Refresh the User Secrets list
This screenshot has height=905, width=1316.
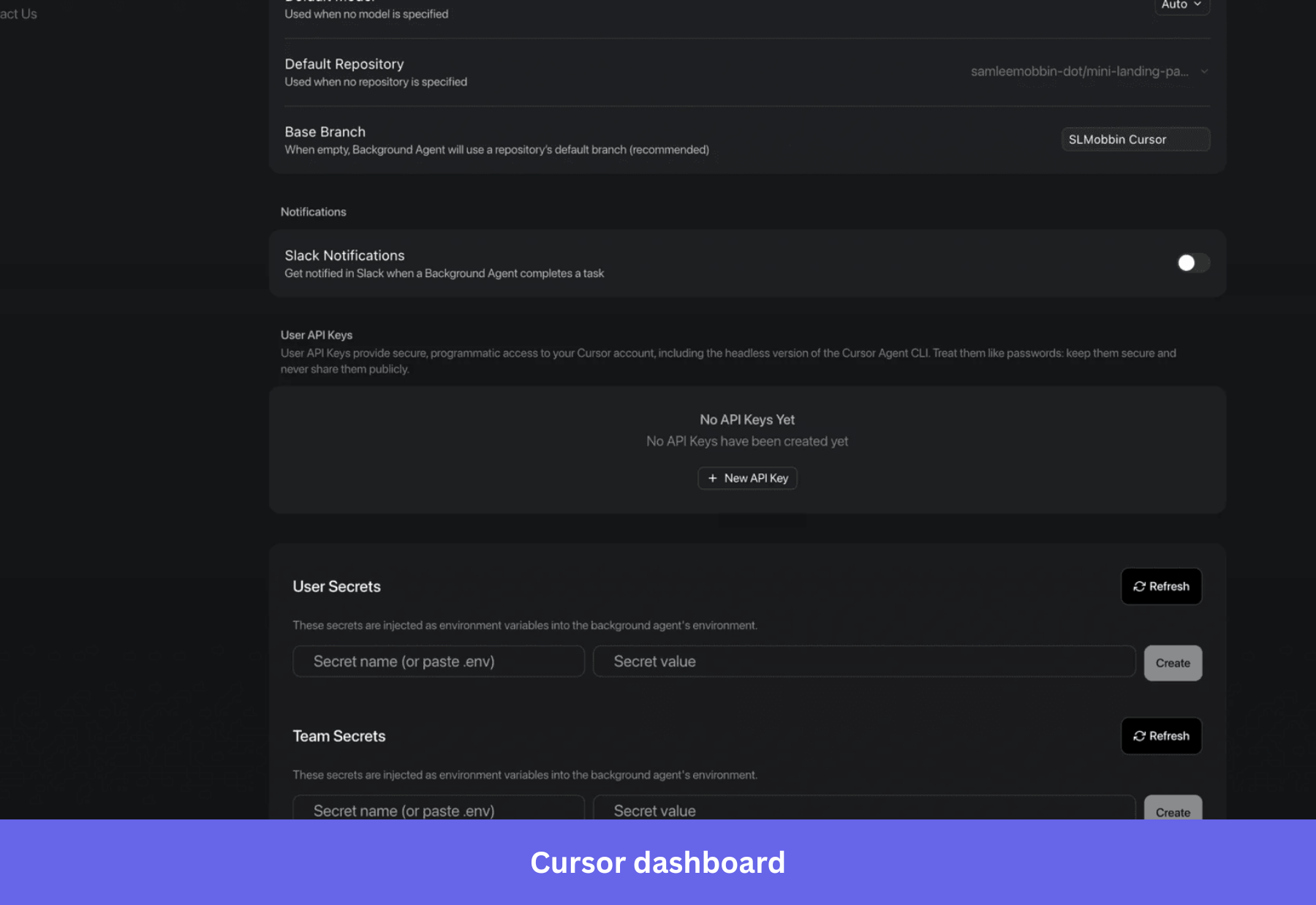1161,586
